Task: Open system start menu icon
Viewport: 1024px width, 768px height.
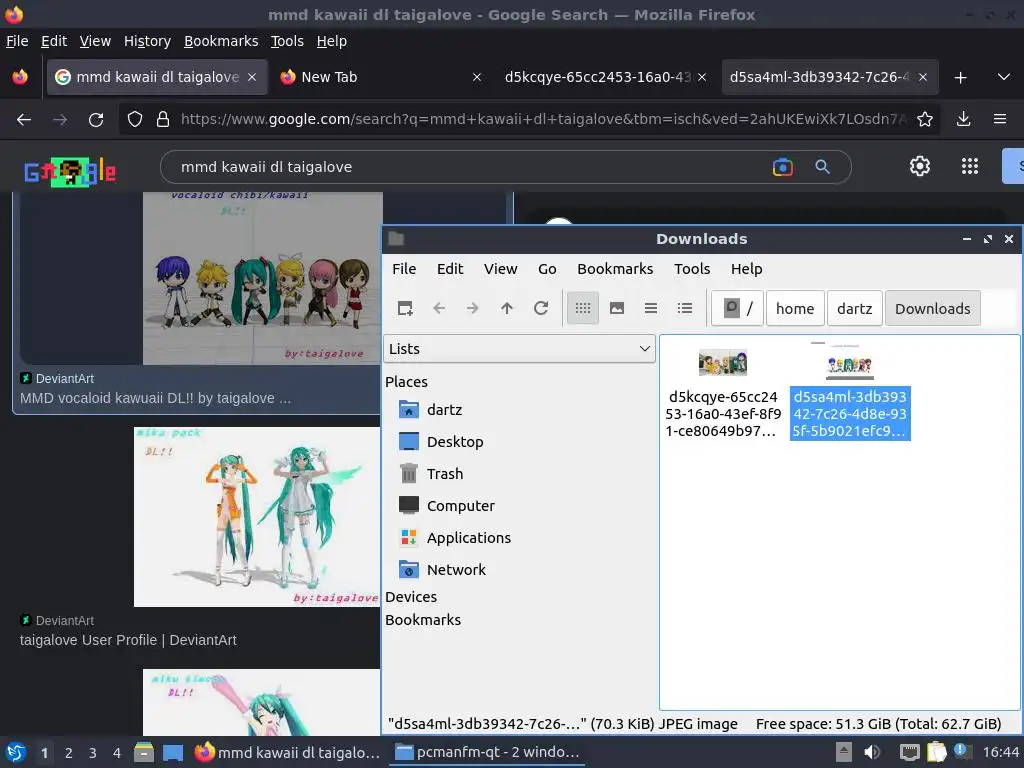Action: coord(16,752)
